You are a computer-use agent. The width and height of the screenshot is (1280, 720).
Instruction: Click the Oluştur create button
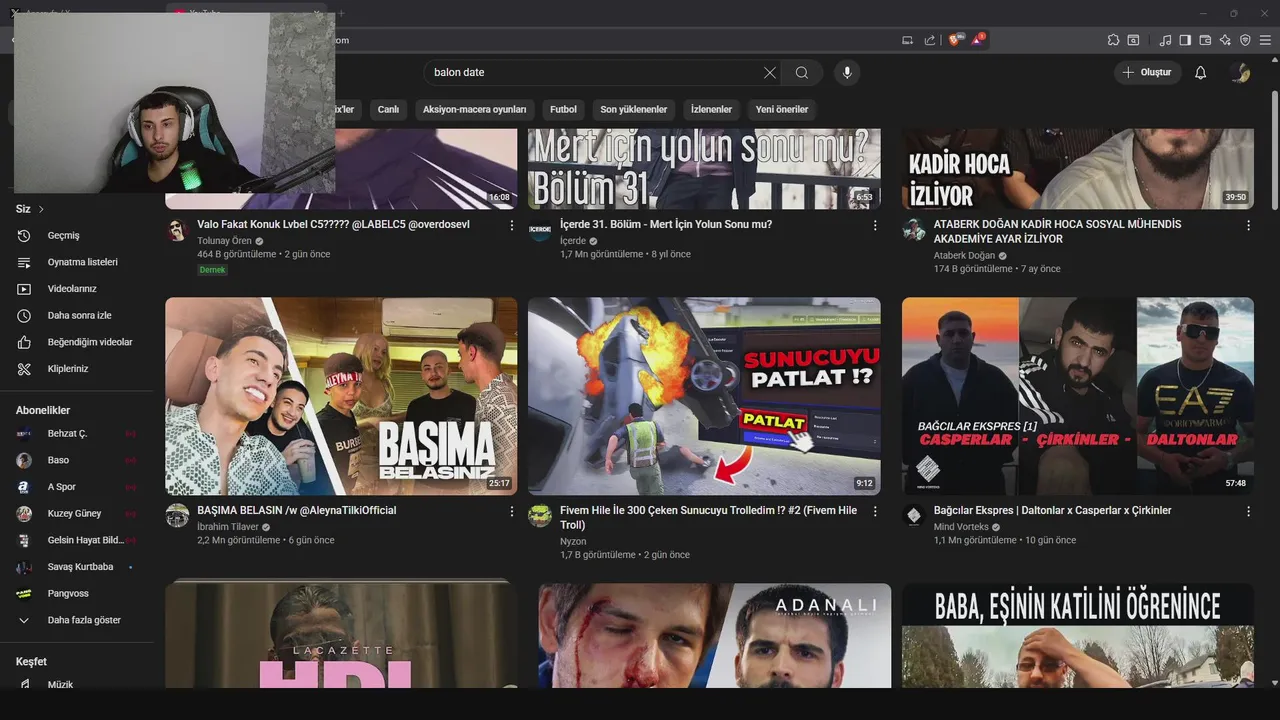pos(1148,73)
